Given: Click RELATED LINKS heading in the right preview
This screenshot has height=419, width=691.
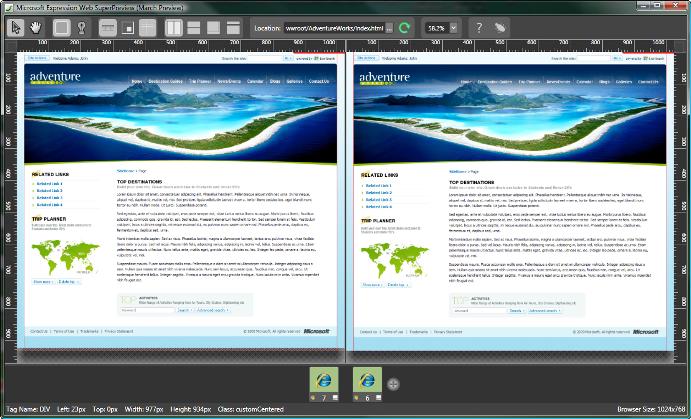Looking at the screenshot, I should [379, 175].
